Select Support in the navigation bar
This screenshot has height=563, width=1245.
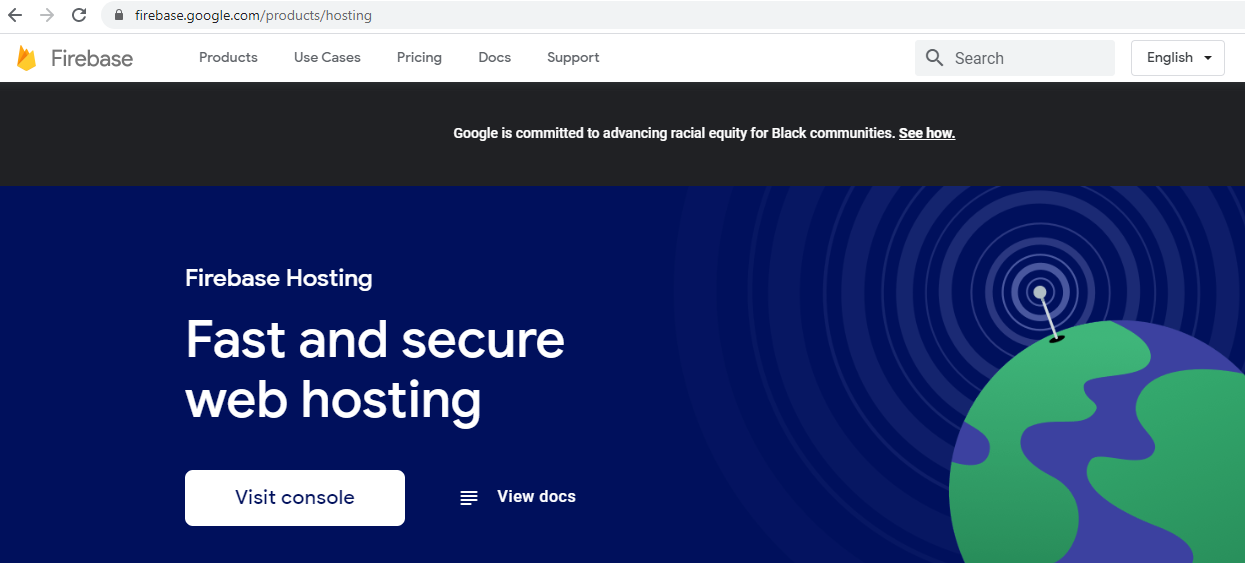click(x=573, y=58)
